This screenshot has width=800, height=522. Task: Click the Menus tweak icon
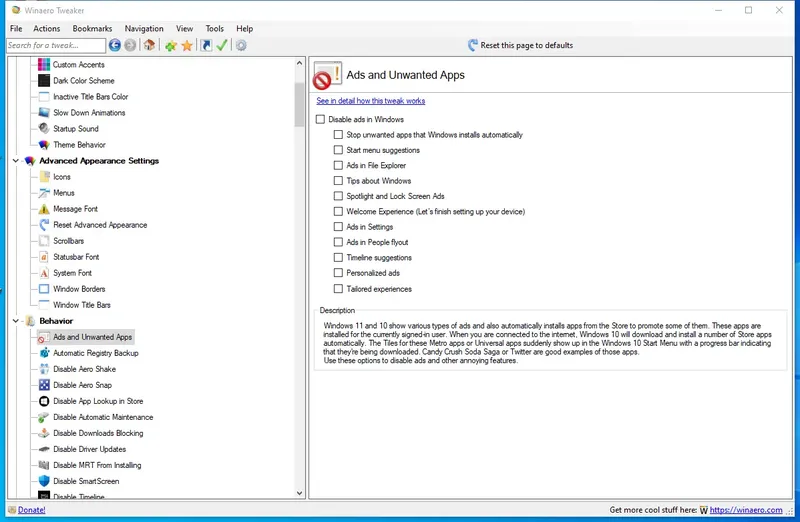(x=44, y=192)
